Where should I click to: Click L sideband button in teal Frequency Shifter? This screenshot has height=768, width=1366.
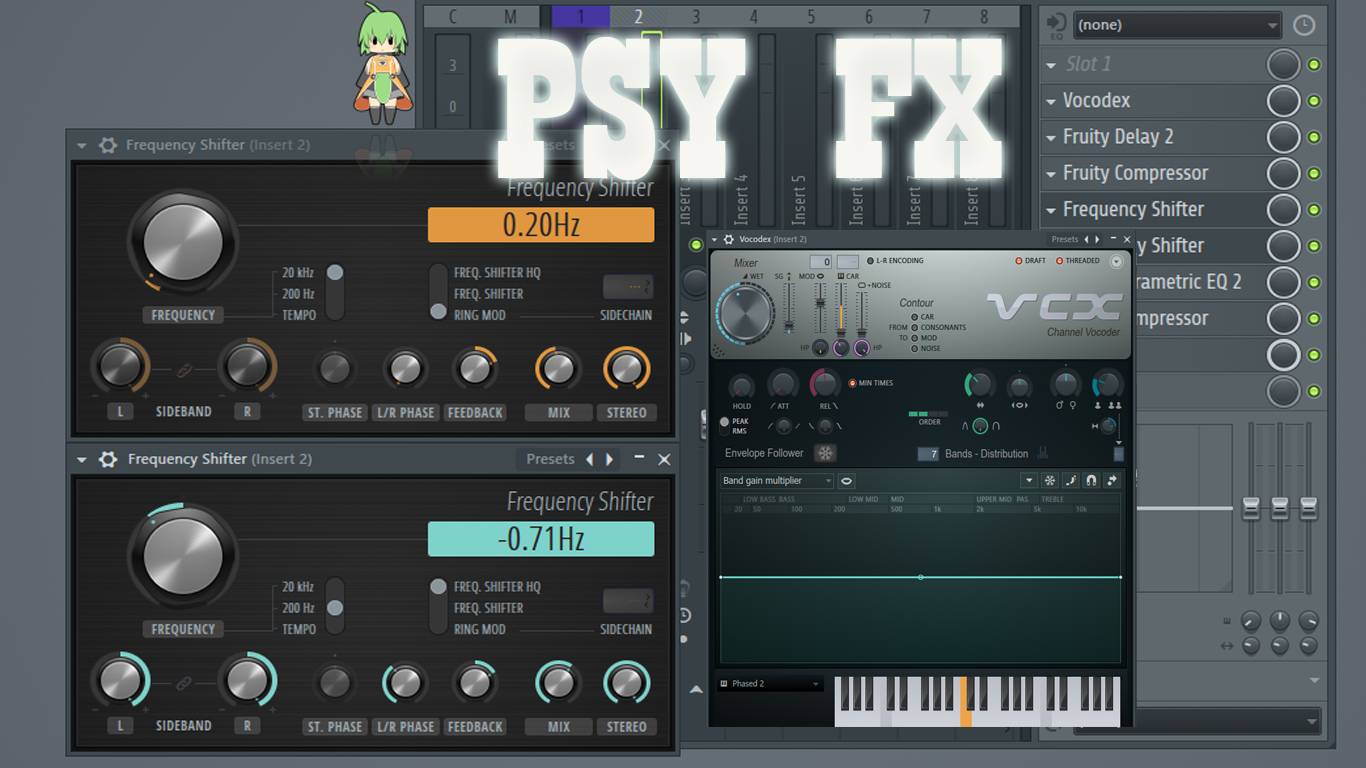[x=120, y=726]
